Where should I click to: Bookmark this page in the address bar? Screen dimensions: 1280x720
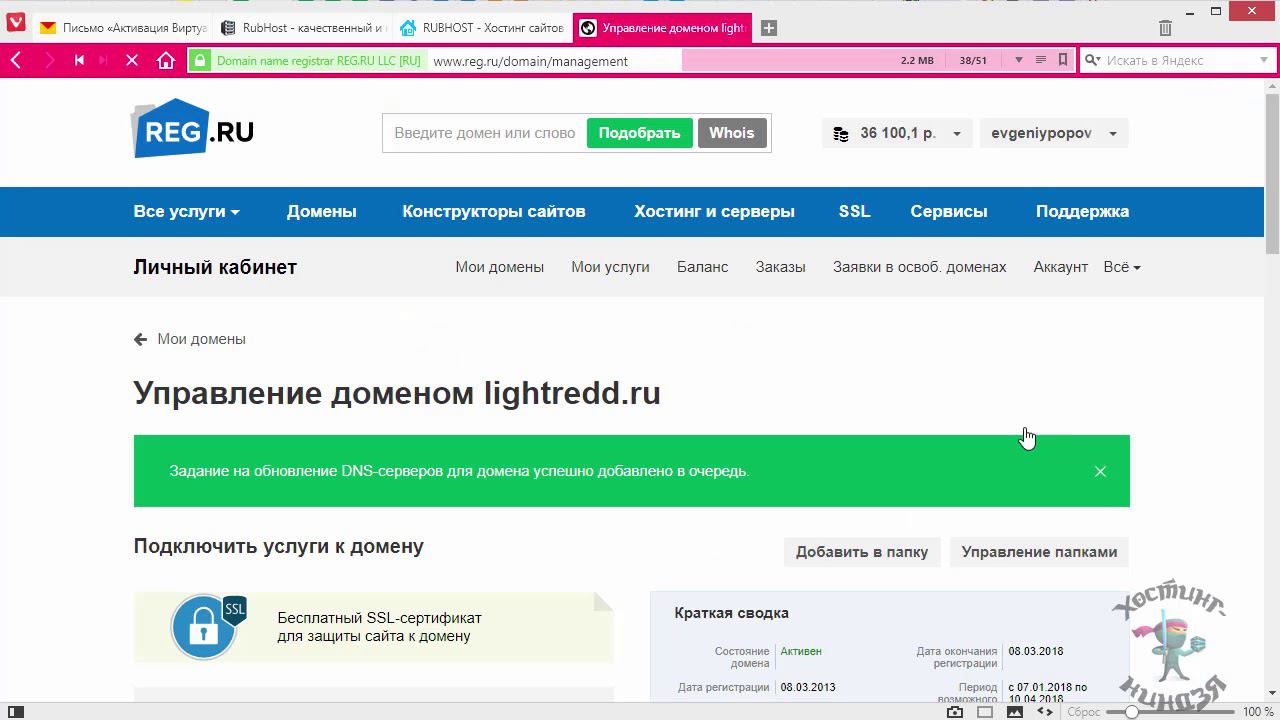pos(1063,60)
